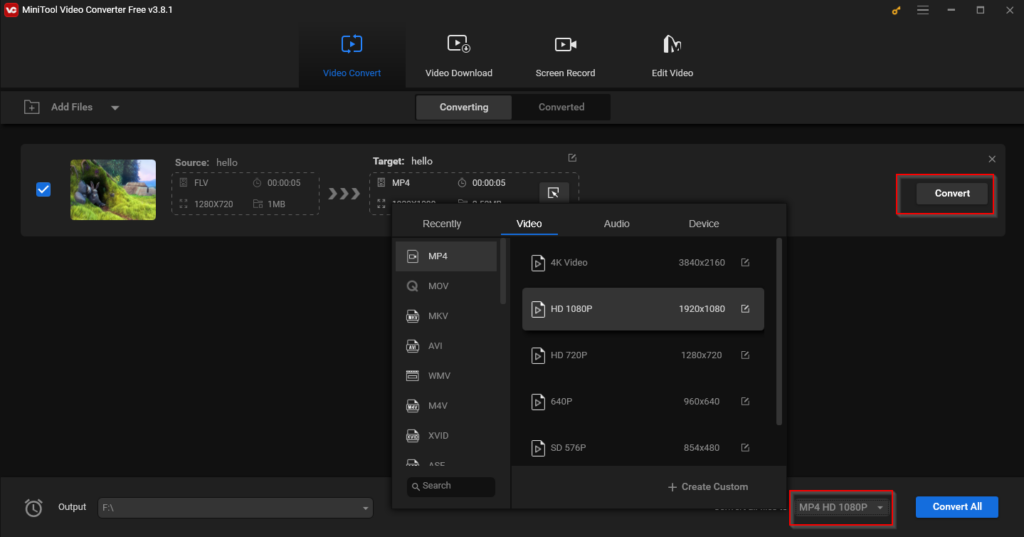Click the MiniTool app logo
This screenshot has height=537, width=1024.
[x=11, y=10]
